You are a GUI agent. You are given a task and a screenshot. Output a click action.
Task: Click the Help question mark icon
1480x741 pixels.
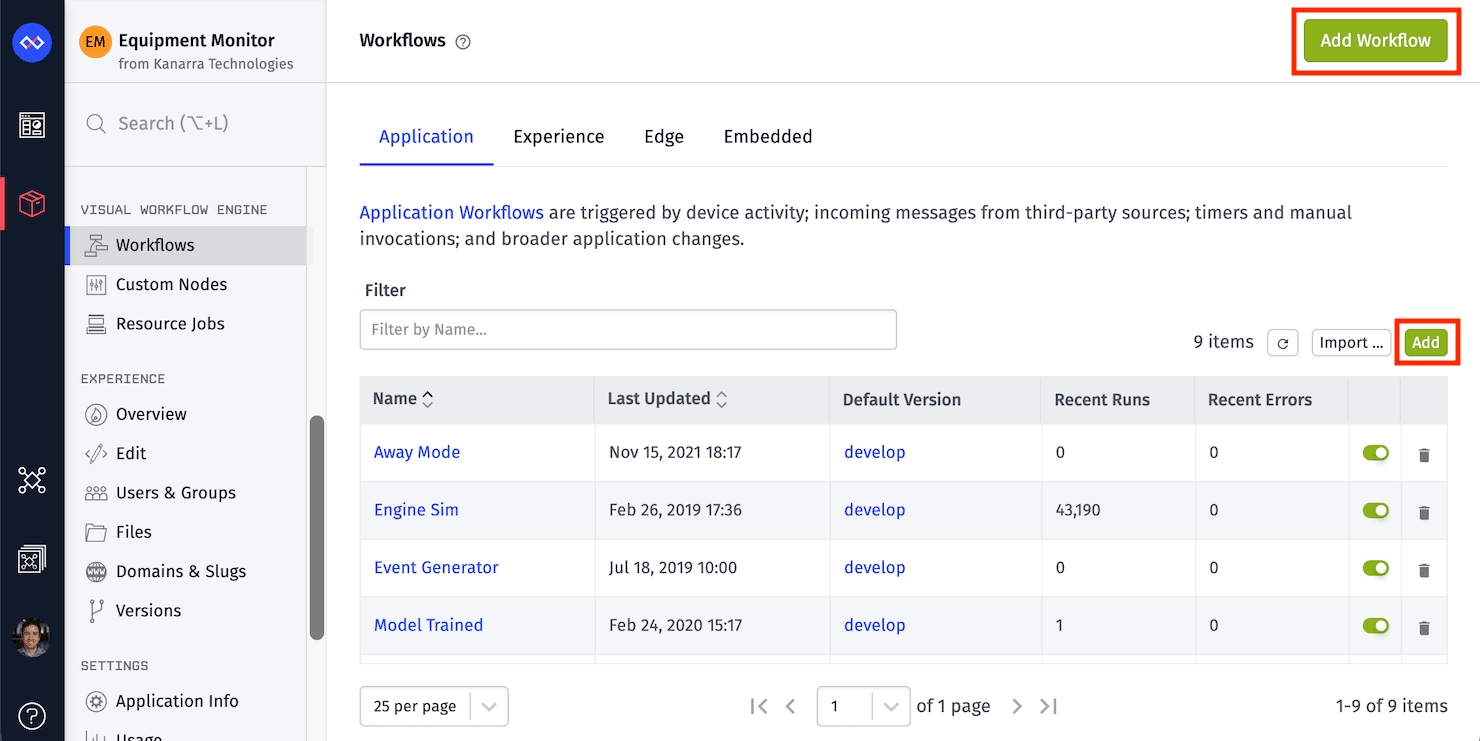point(32,716)
